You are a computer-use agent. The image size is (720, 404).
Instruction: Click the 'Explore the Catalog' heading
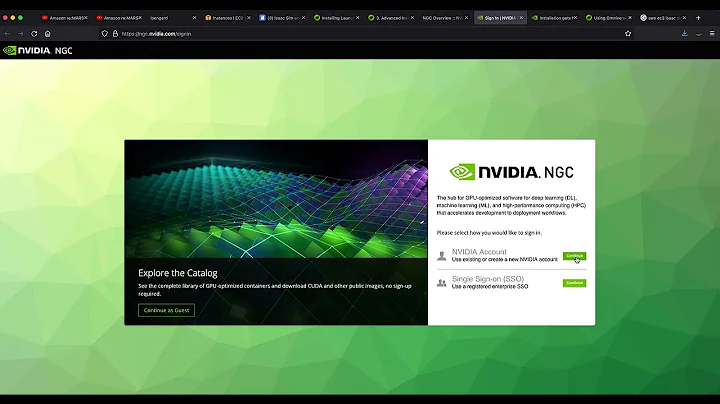pyautogui.click(x=178, y=273)
